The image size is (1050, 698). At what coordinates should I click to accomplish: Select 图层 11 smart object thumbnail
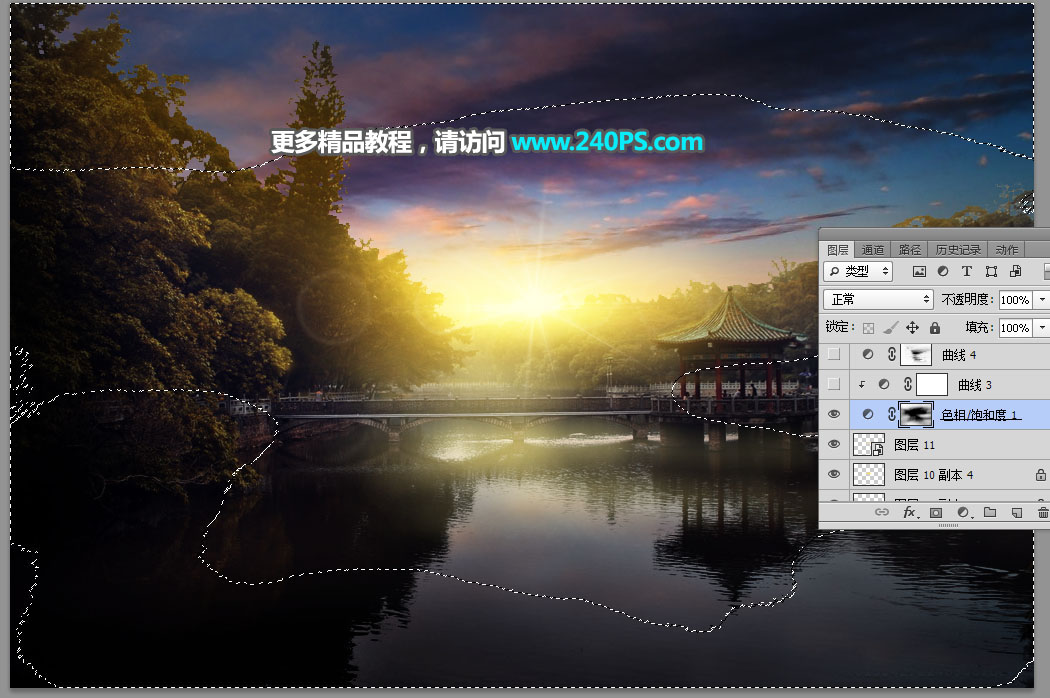869,444
